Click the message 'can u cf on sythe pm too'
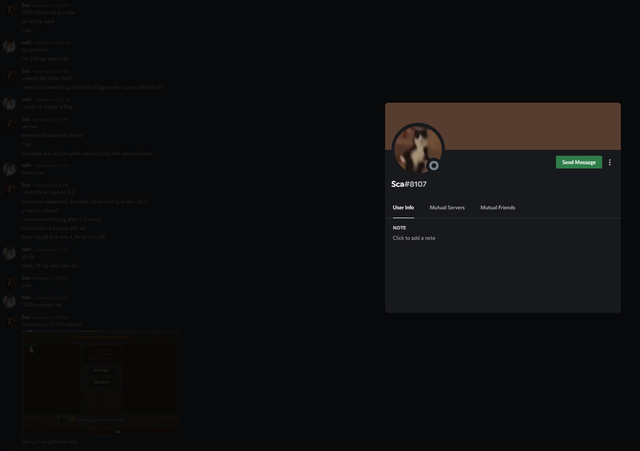Viewport: 640px width, 451px height. pos(49,442)
